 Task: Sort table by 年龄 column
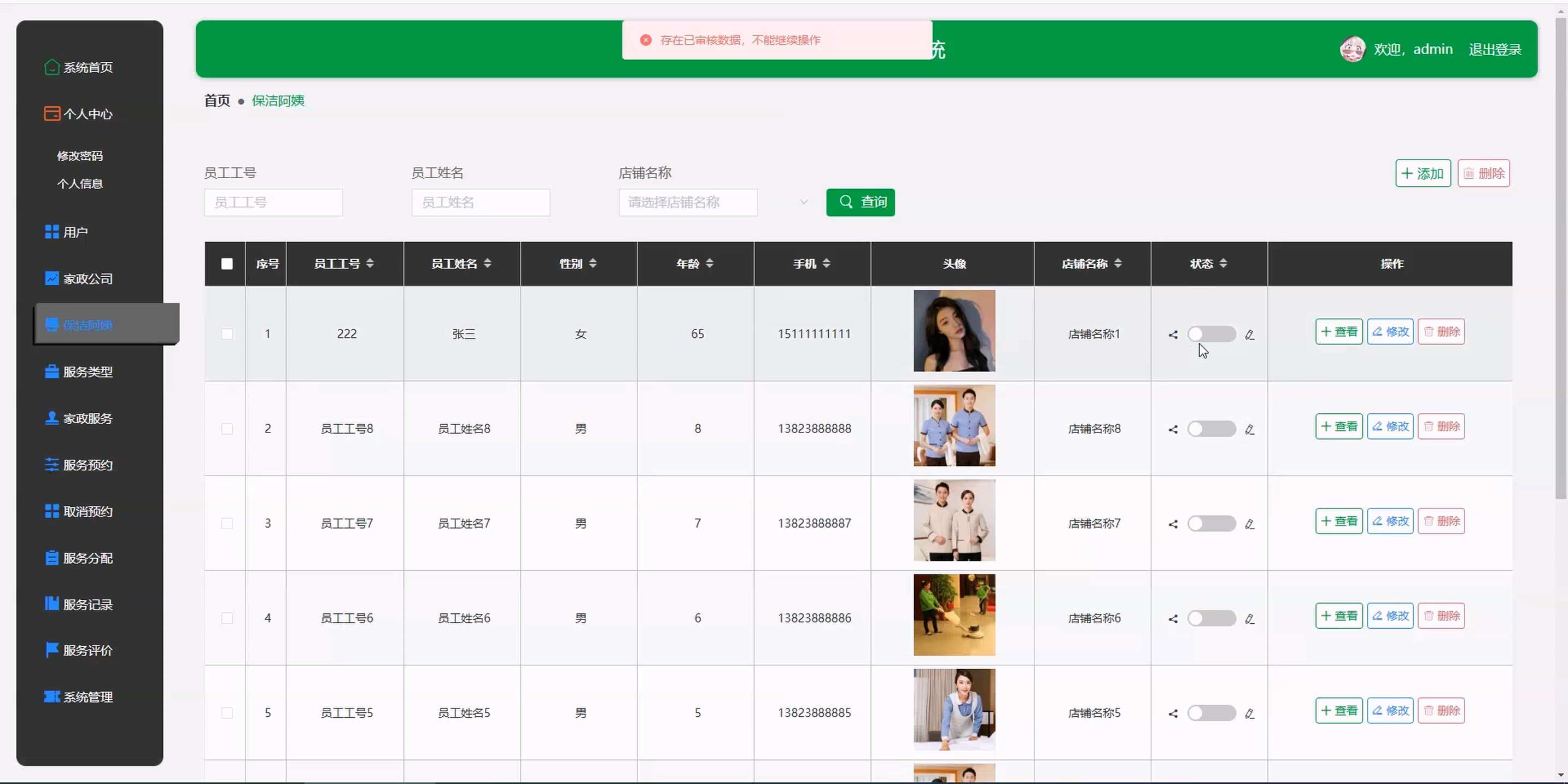pyautogui.click(x=709, y=264)
